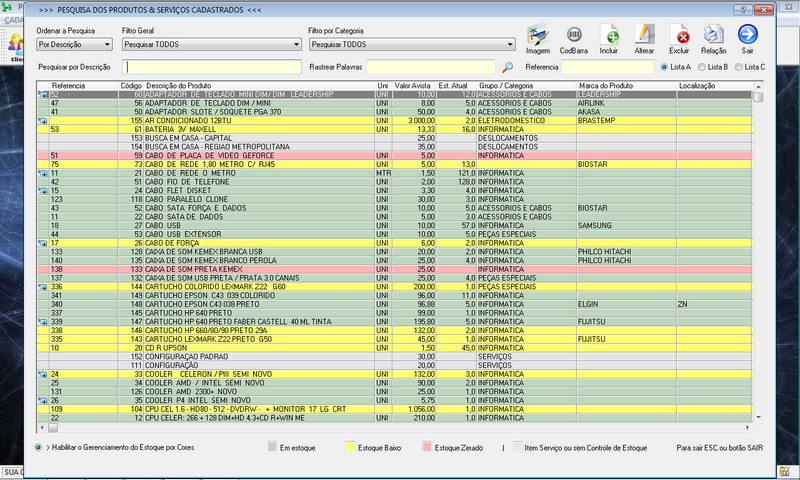Select the CABO USB EXTENSOR row
Image resolution: width=800 pixels, height=480 pixels.
[x=394, y=234]
